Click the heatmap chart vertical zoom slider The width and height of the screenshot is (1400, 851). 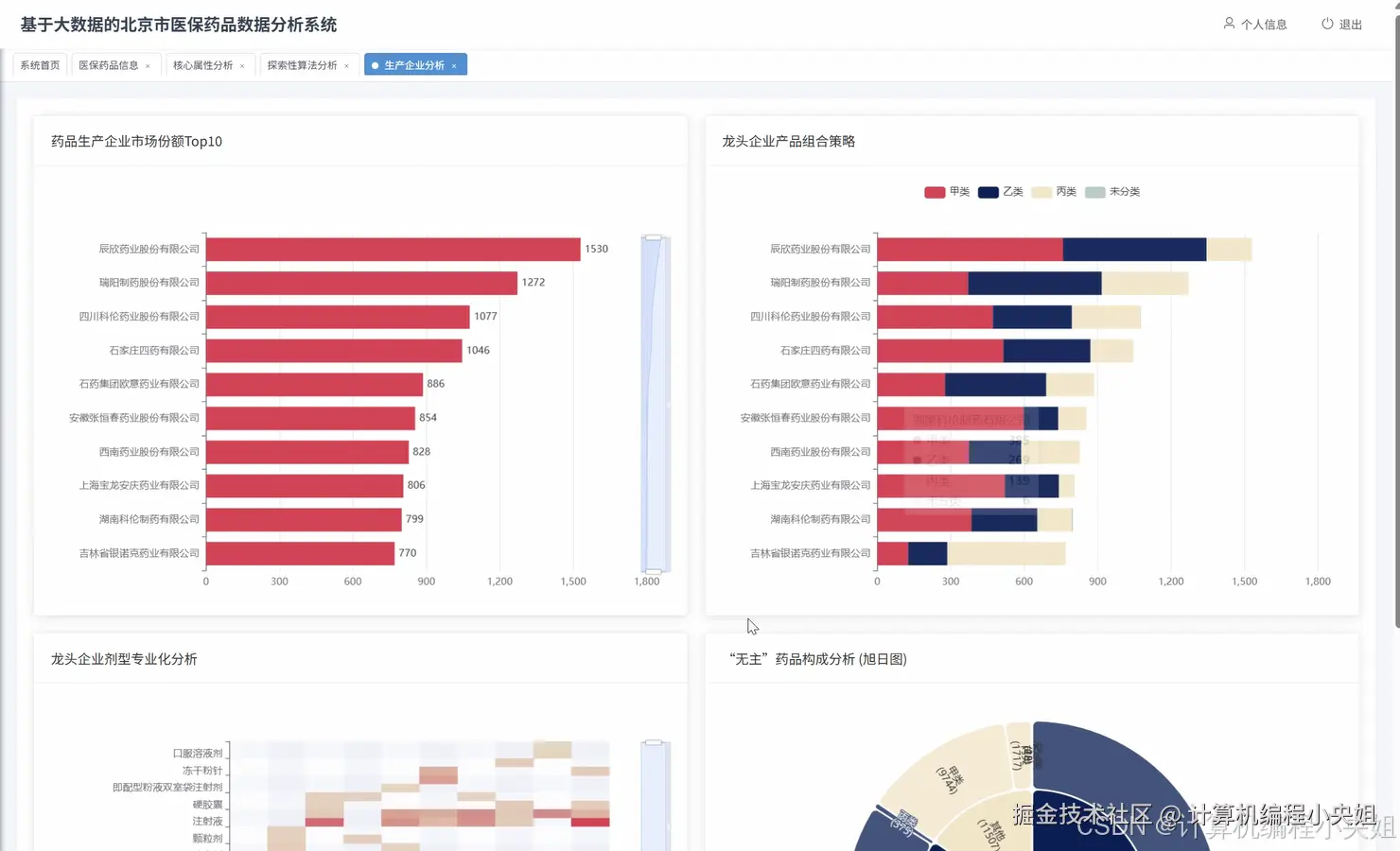click(x=655, y=796)
